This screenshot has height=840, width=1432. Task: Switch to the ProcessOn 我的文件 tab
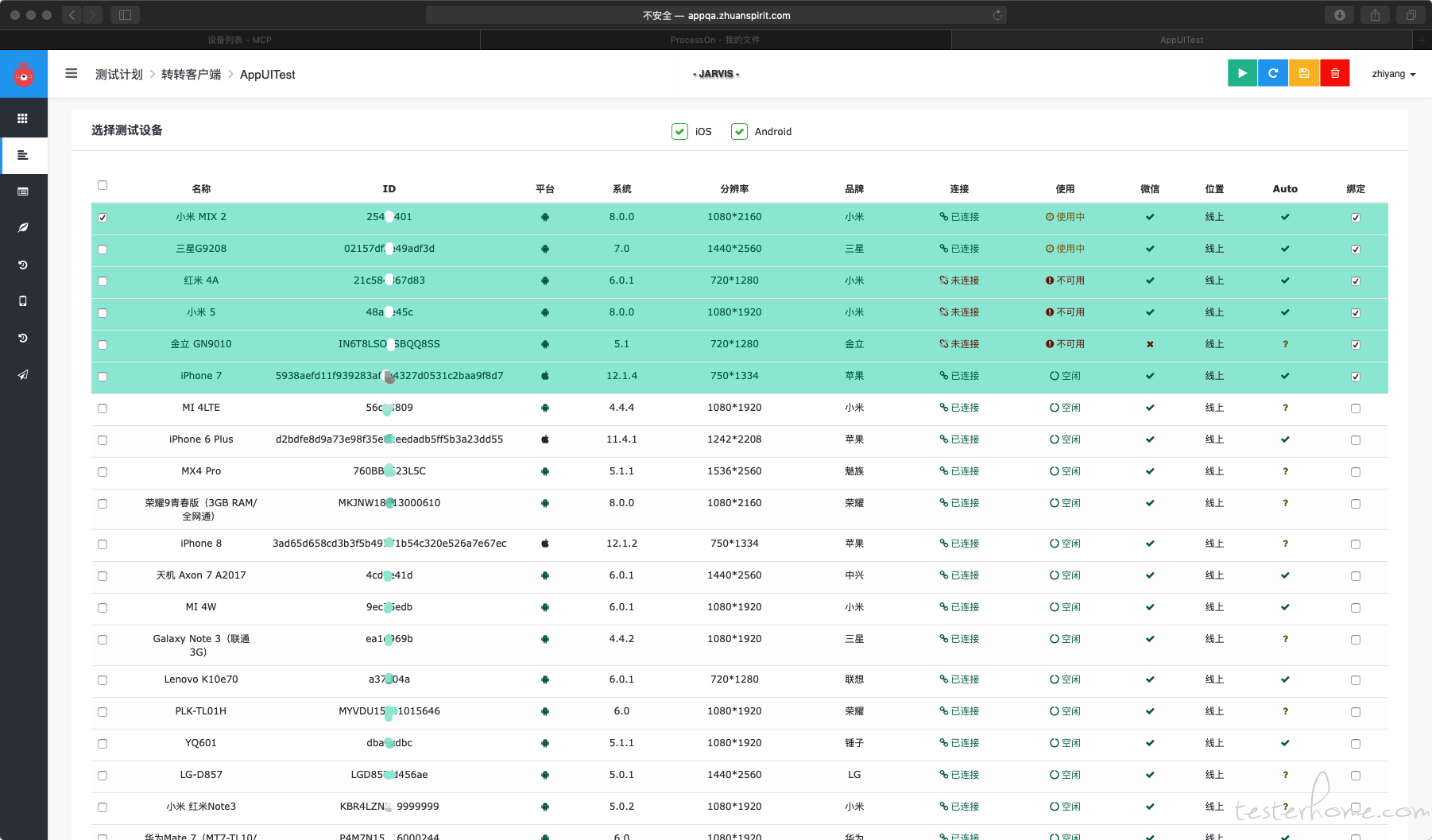tap(715, 40)
